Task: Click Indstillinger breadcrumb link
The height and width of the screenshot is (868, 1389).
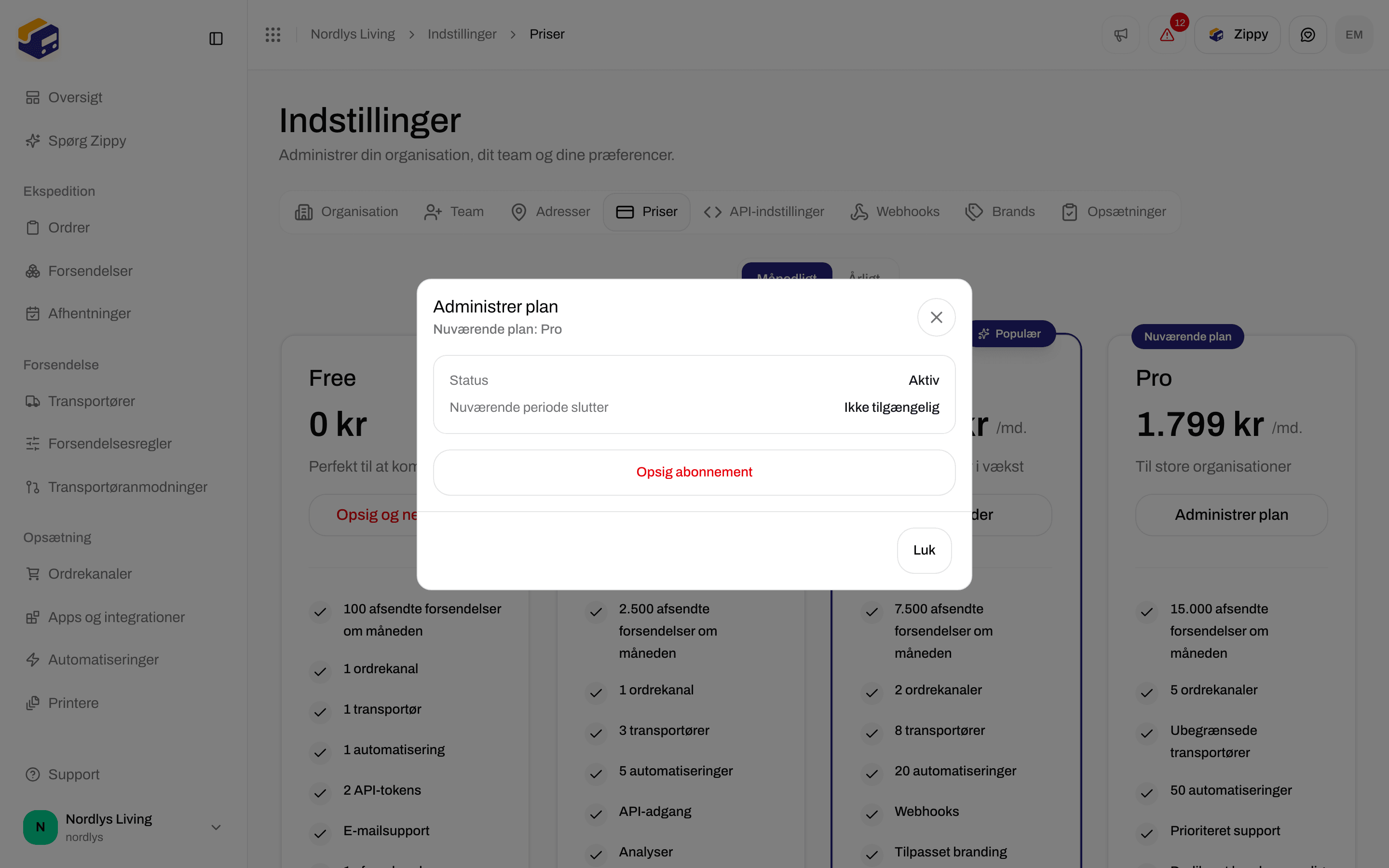Action: point(462,34)
